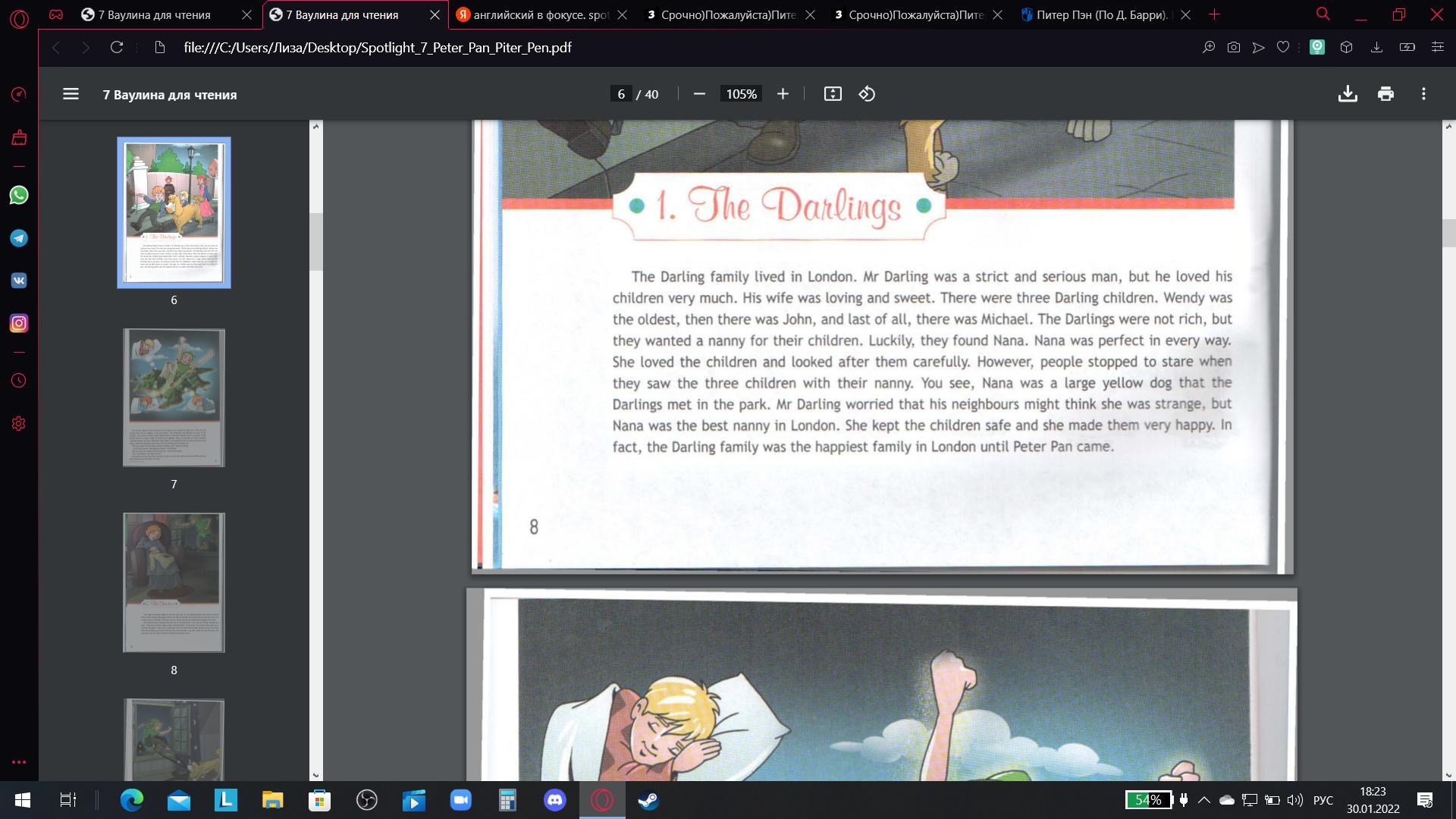Print the PDF document
This screenshot has height=819, width=1456.
click(x=1385, y=94)
